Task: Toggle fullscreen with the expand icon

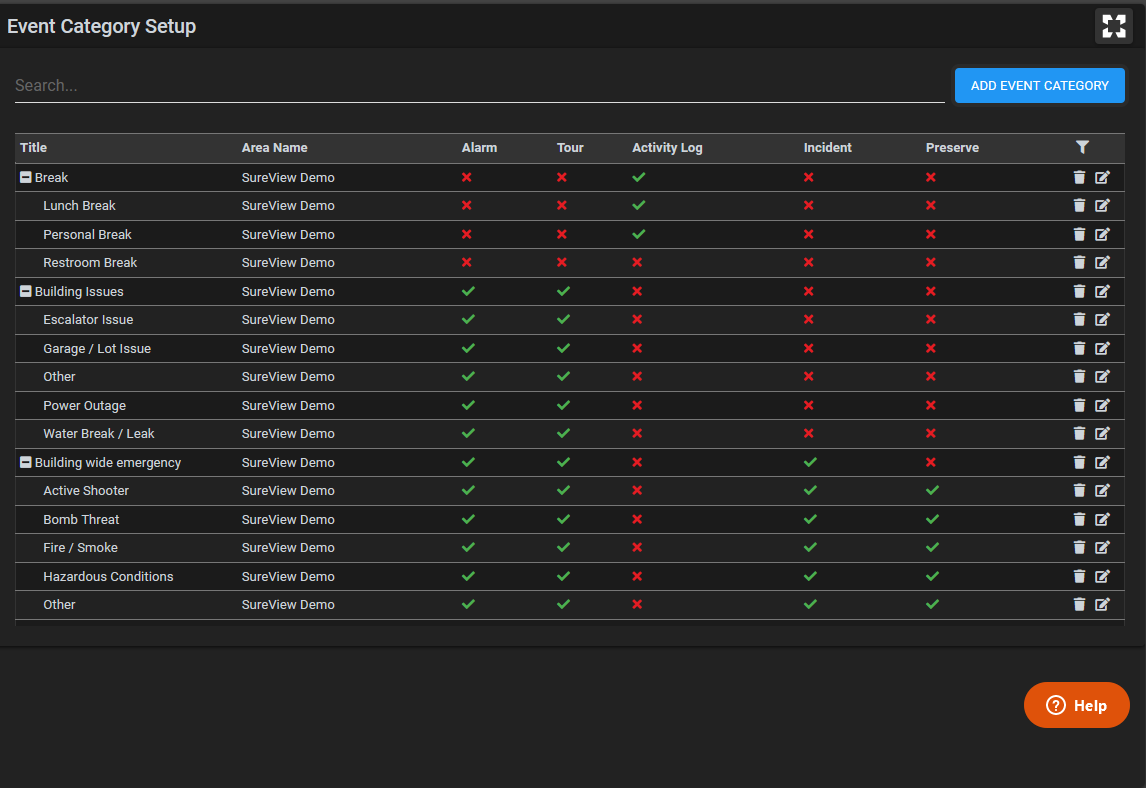Action: 1113,26
